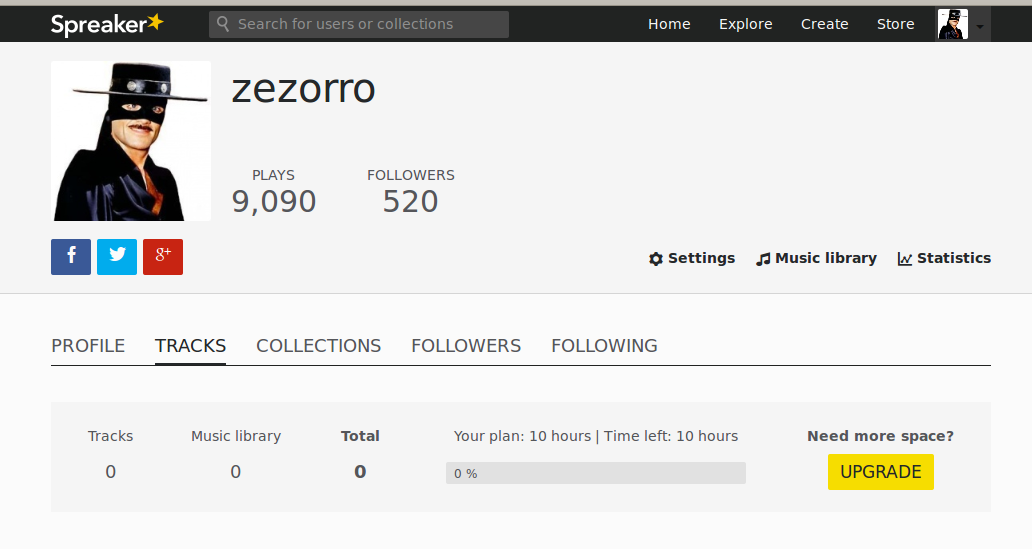Share profile on Google Plus
Viewport: 1032px width, 549px height.
pos(163,257)
